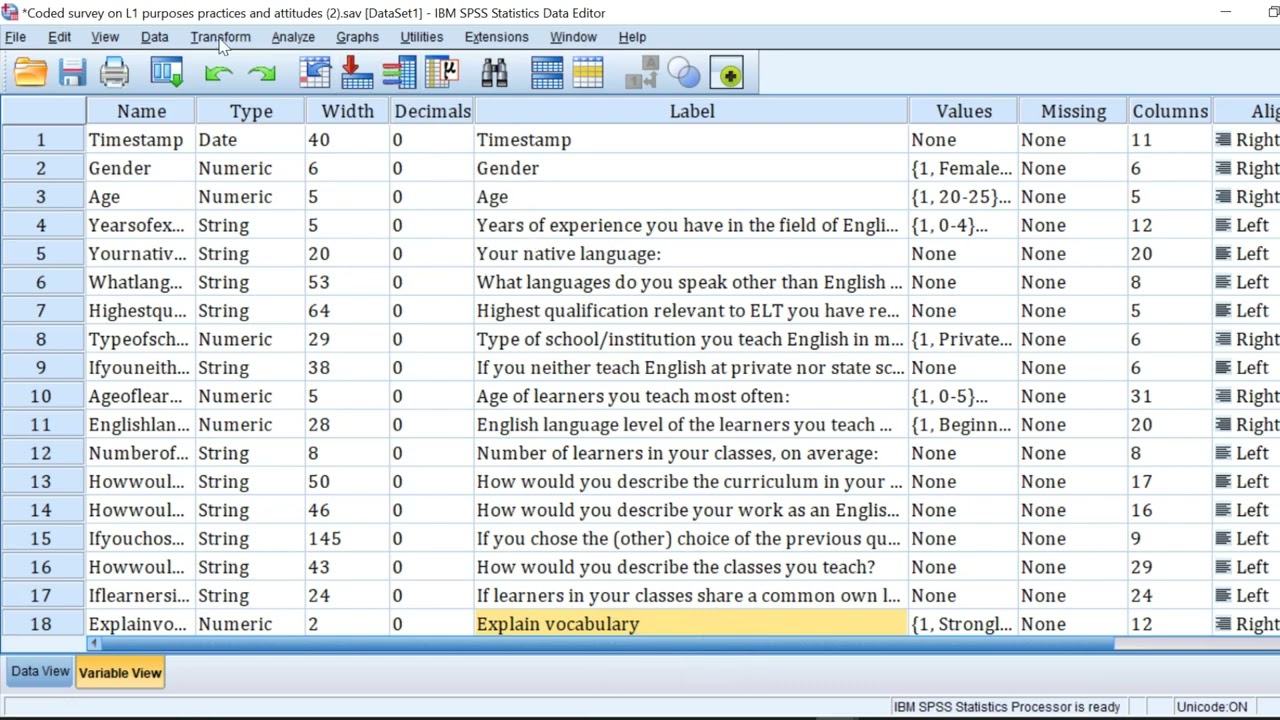Open the Help menu

pos(632,37)
